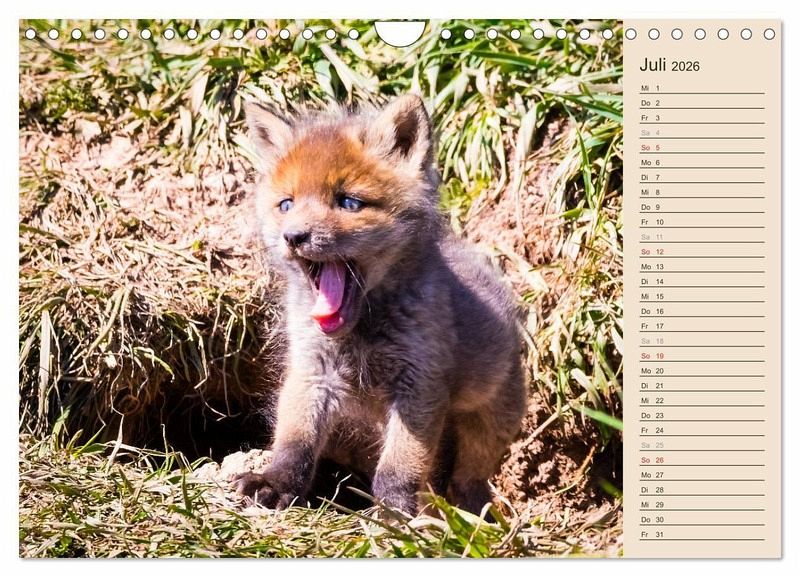Pick the red So 5 Sunday row
The height and width of the screenshot is (577, 800).
tap(700, 148)
